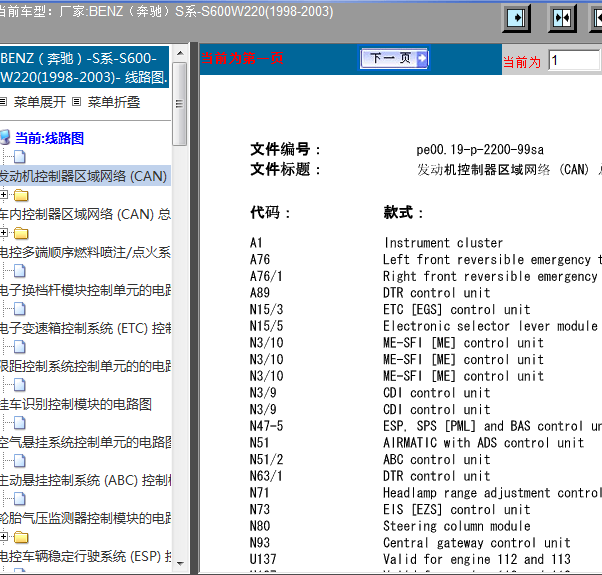Click code A1 Instrument cluster row
602x575 pixels.
[x=377, y=243]
